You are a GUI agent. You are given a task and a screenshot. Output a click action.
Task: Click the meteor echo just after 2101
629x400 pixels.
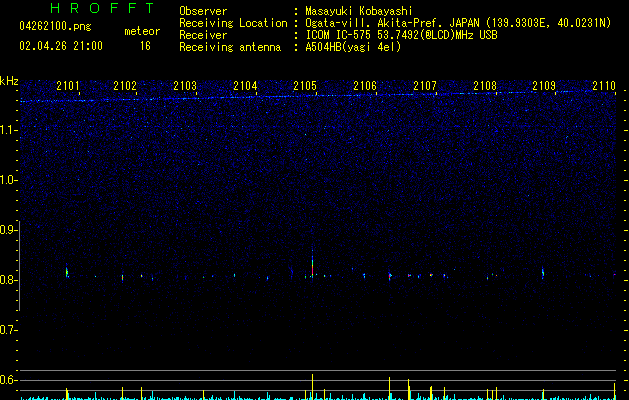(x=67, y=272)
